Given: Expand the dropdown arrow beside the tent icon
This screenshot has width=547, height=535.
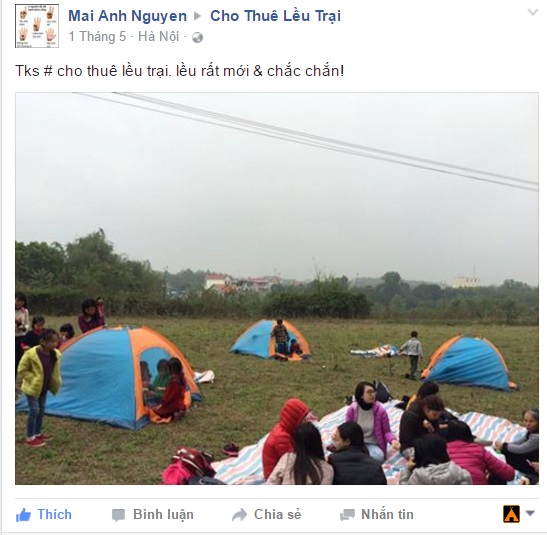Looking at the screenshot, I should point(530,513).
